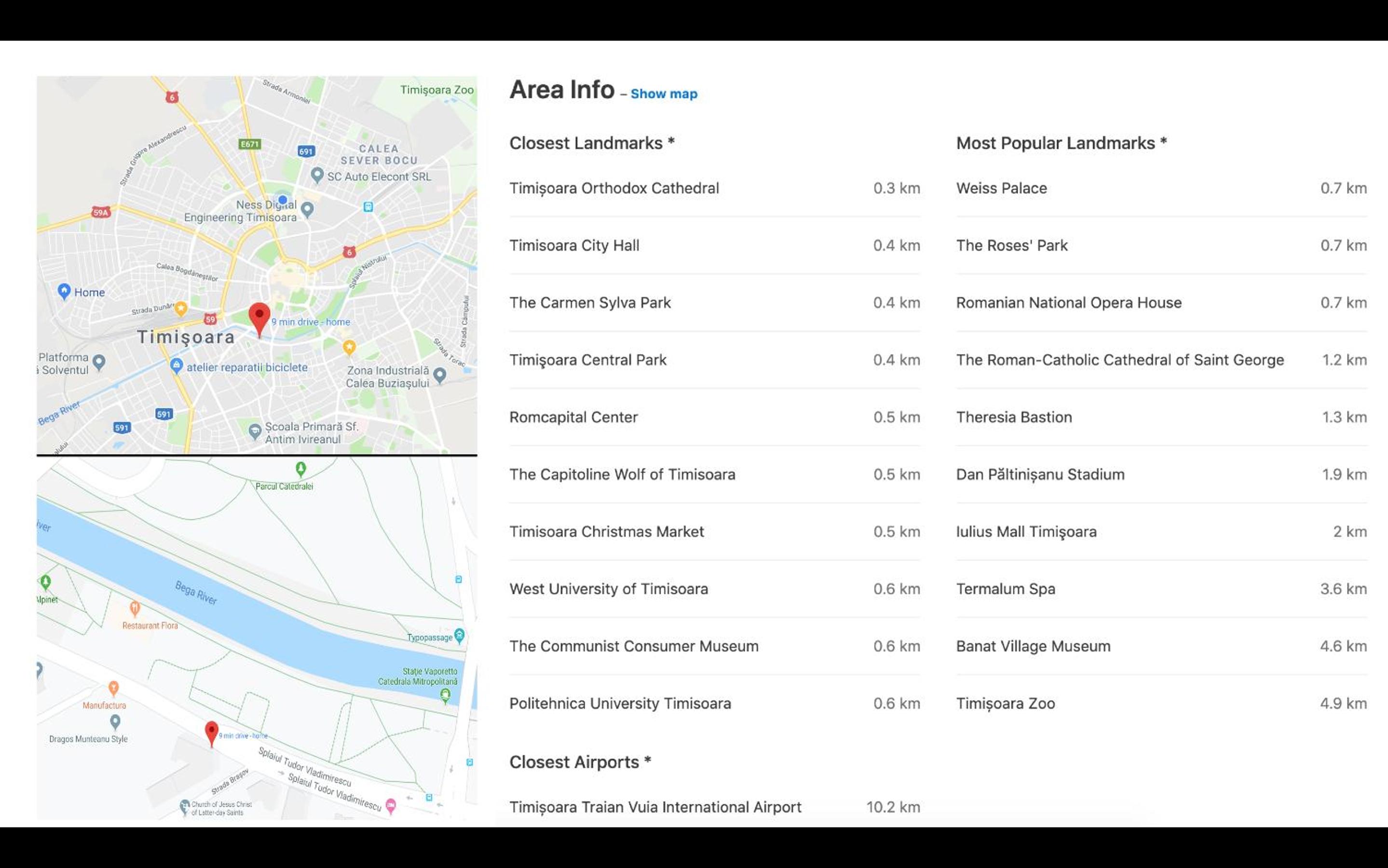This screenshot has height=868, width=1388.
Task: Select Iulius Mall Timişoara entry
Action: pyautogui.click(x=1161, y=531)
